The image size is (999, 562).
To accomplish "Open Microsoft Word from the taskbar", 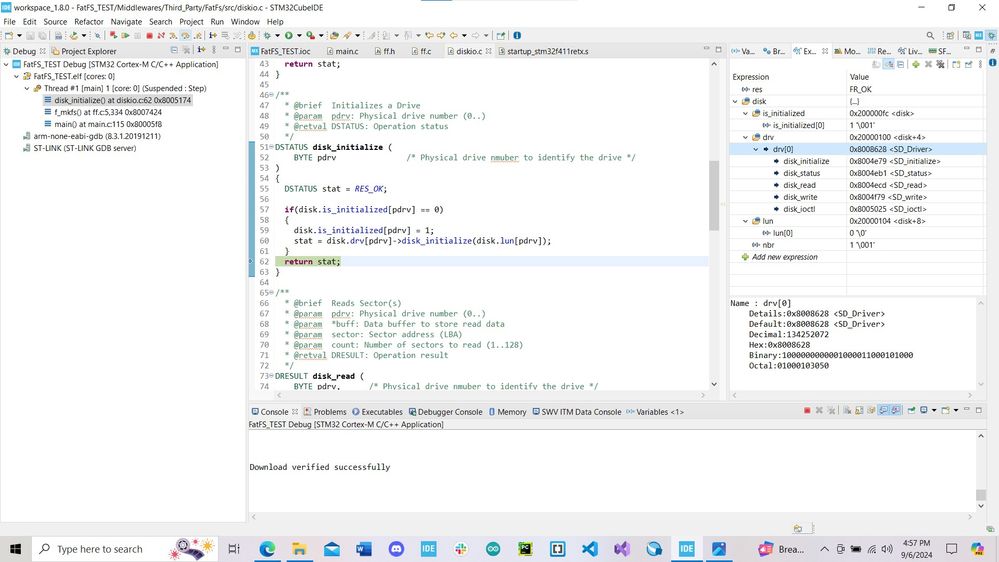I will coord(364,549).
